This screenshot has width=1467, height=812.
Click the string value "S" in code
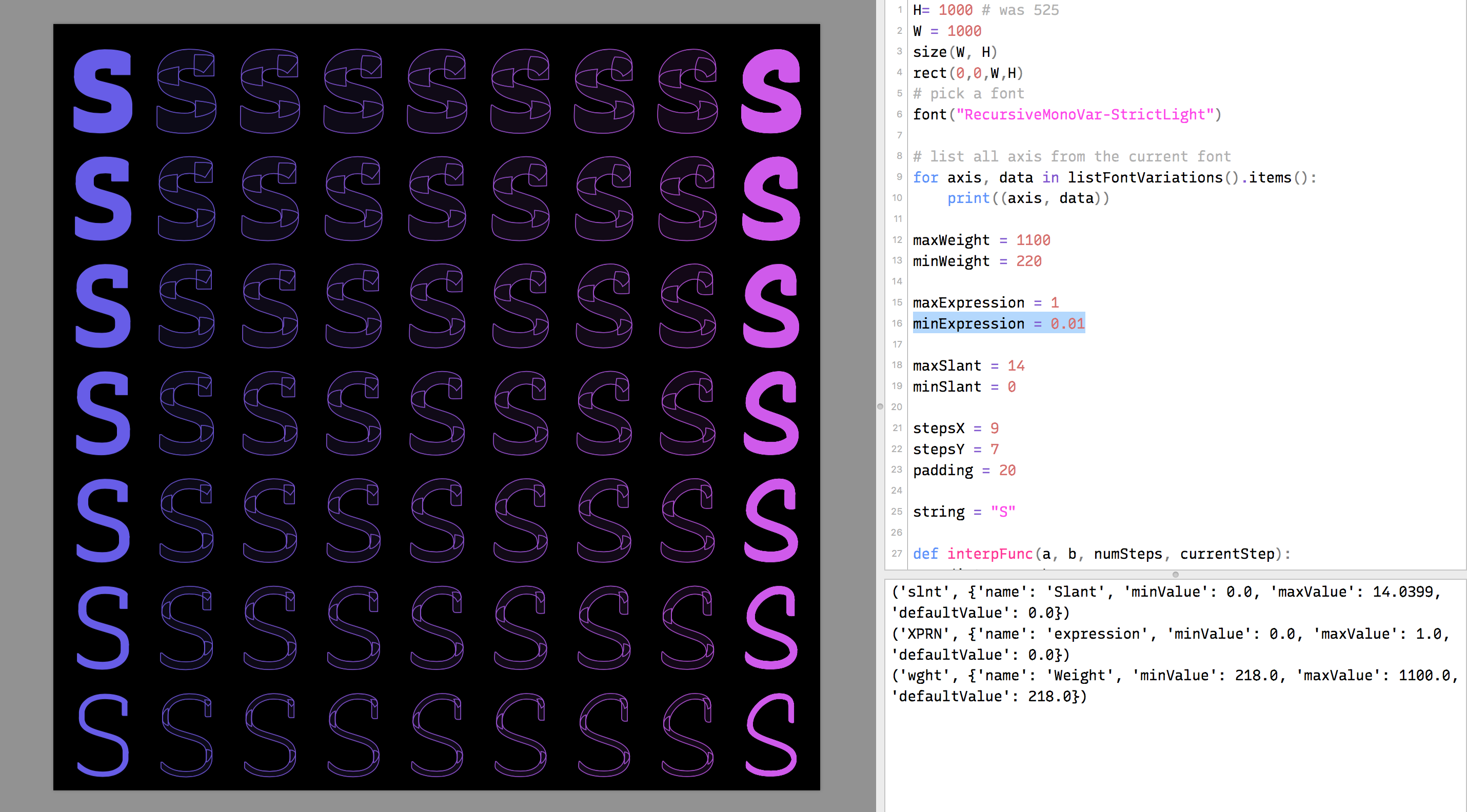1002,512
